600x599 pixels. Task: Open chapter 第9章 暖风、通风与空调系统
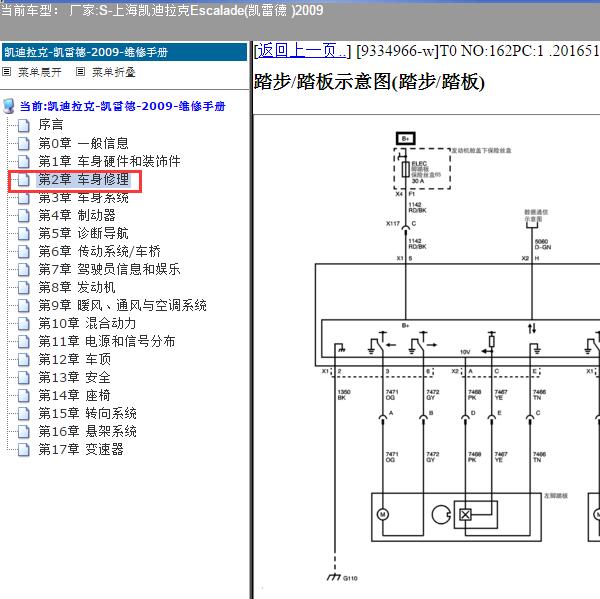click(122, 305)
